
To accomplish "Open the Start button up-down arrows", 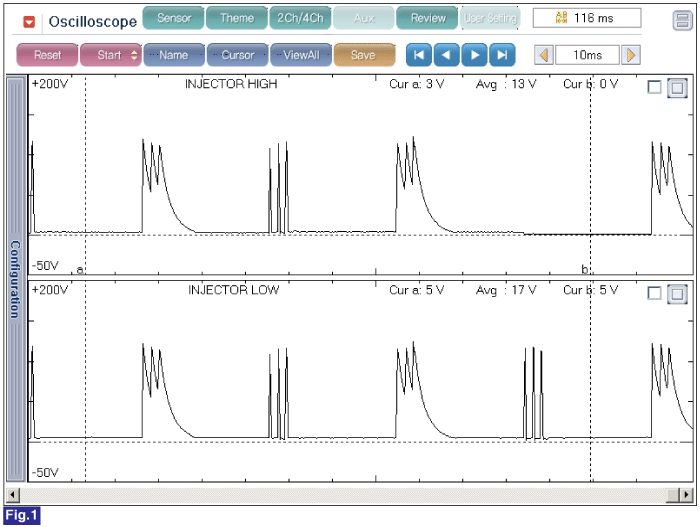I will coord(134,55).
